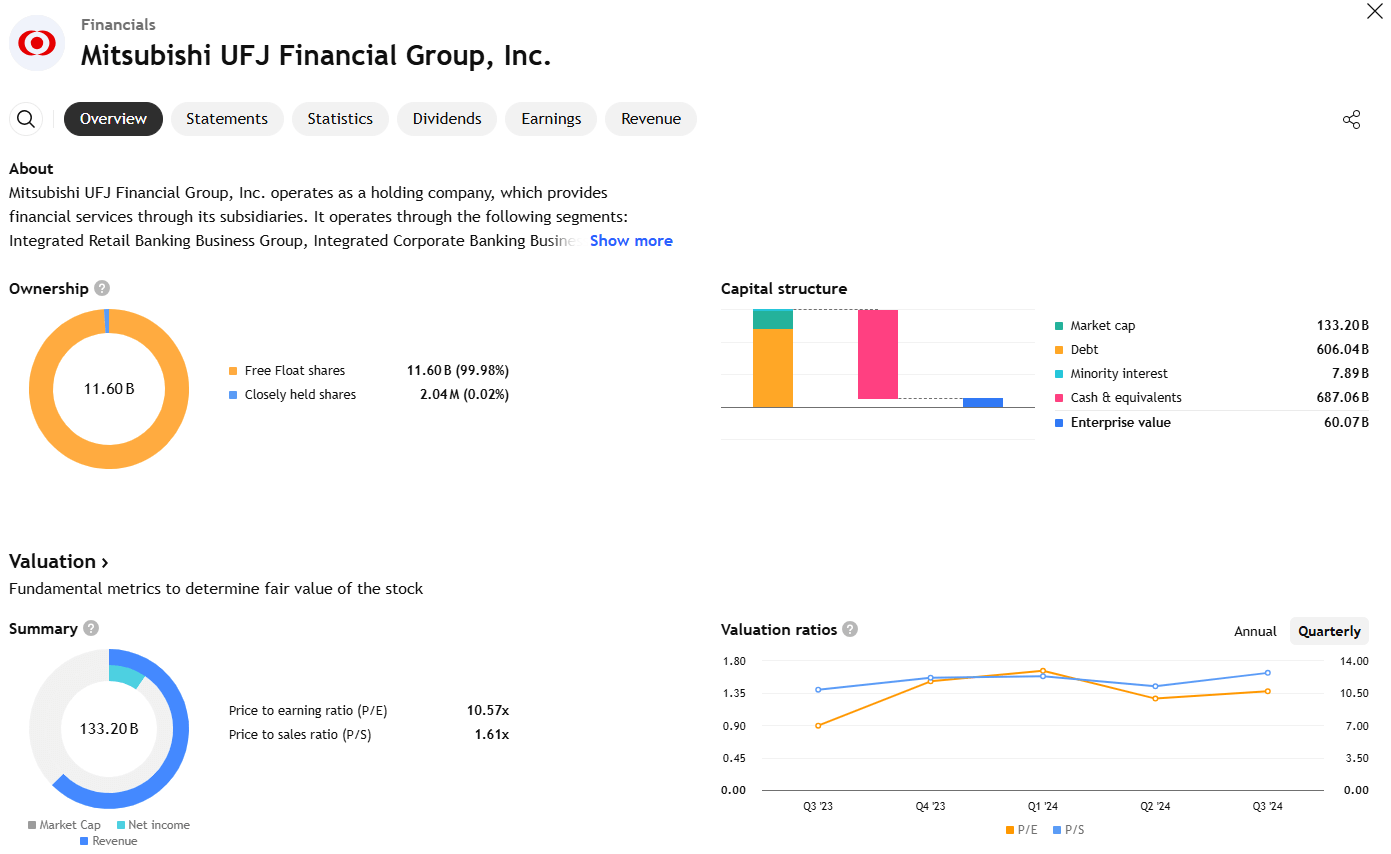Viewport: 1391px width, 854px height.
Task: Select the Overview tab
Action: 113,119
